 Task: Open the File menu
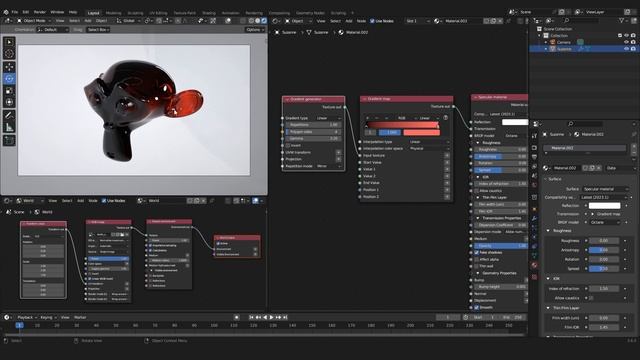15,12
